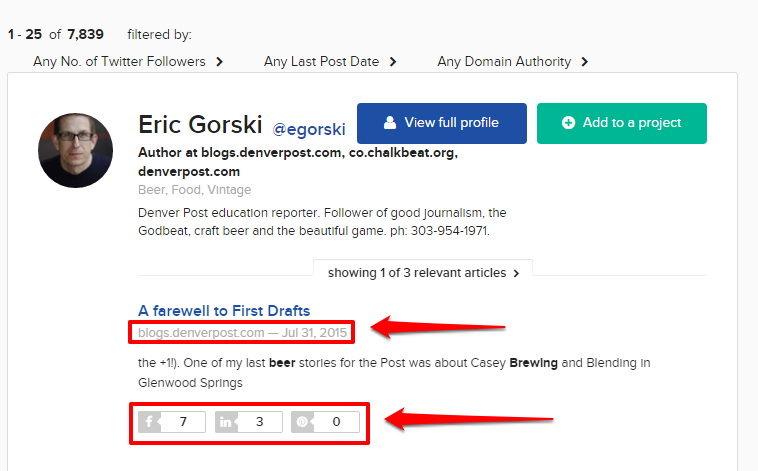Click the Add to a project button
Screen dimensions: 758x471
(x=621, y=123)
